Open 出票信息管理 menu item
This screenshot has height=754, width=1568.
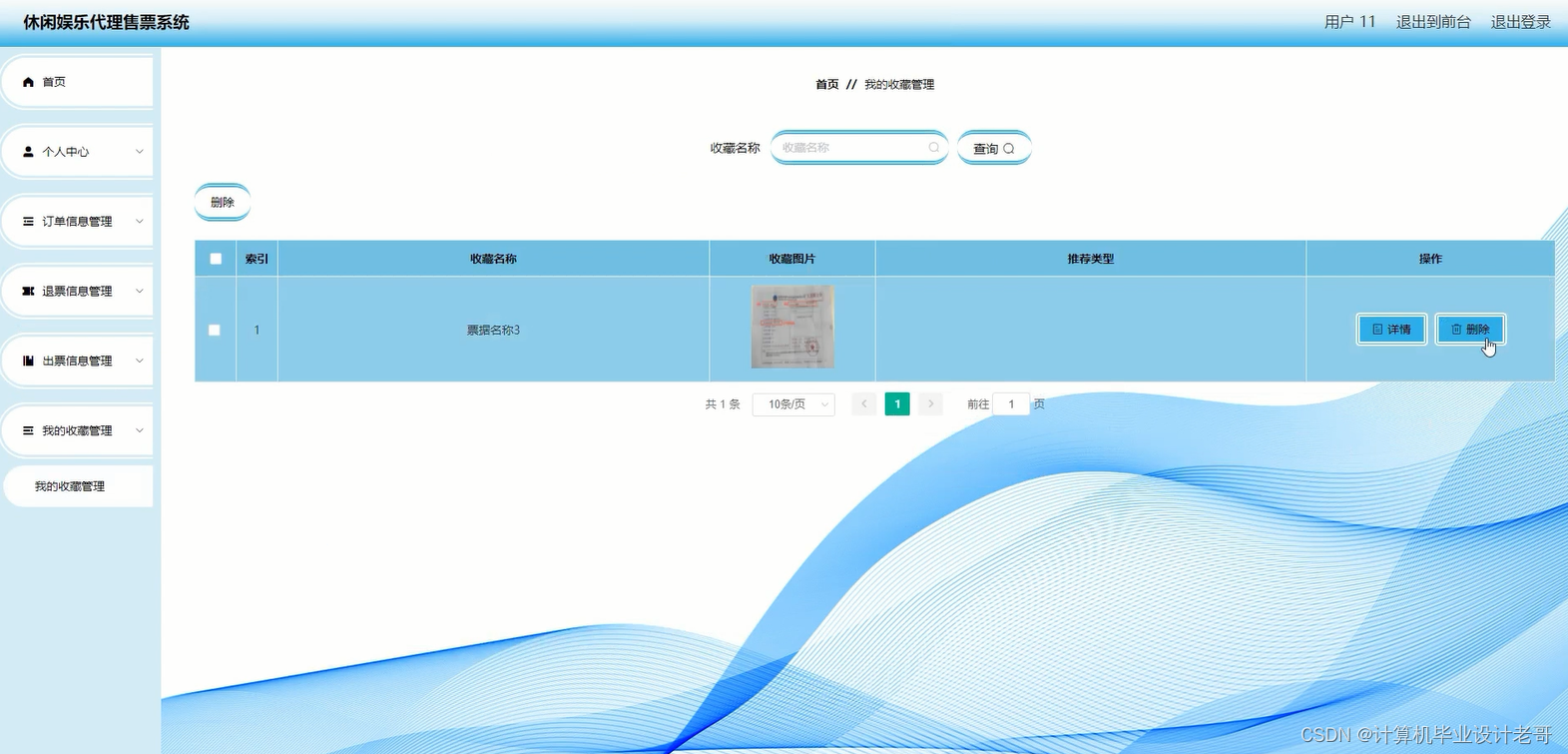79,362
